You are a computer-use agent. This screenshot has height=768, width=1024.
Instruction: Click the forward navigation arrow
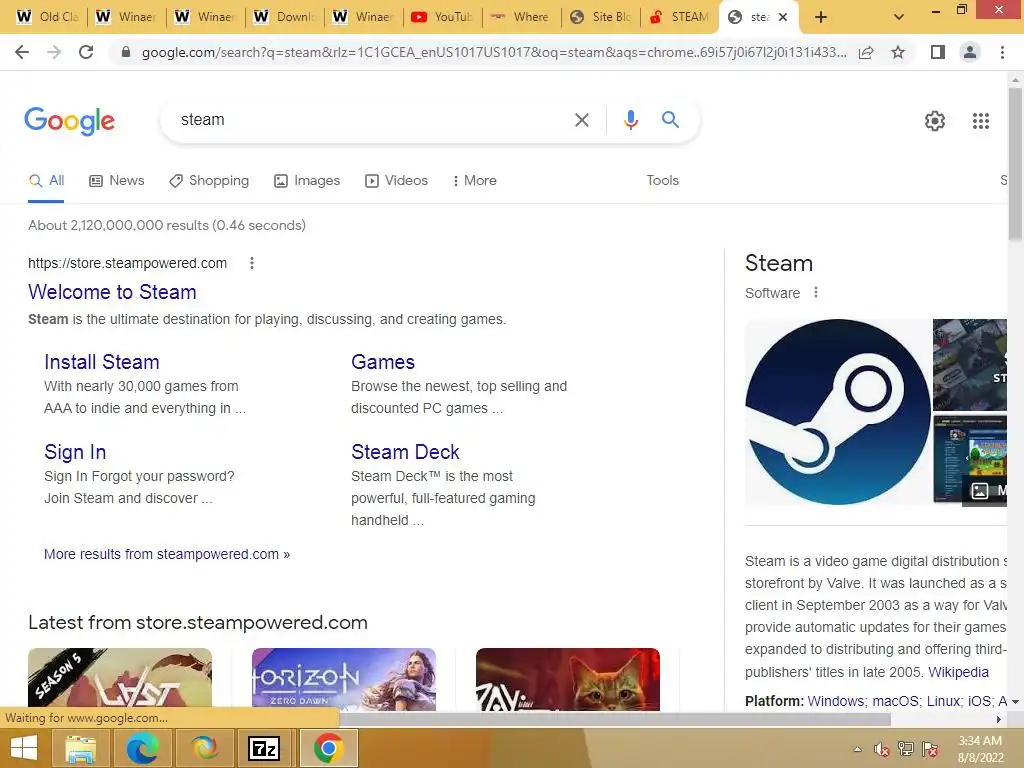click(x=54, y=52)
